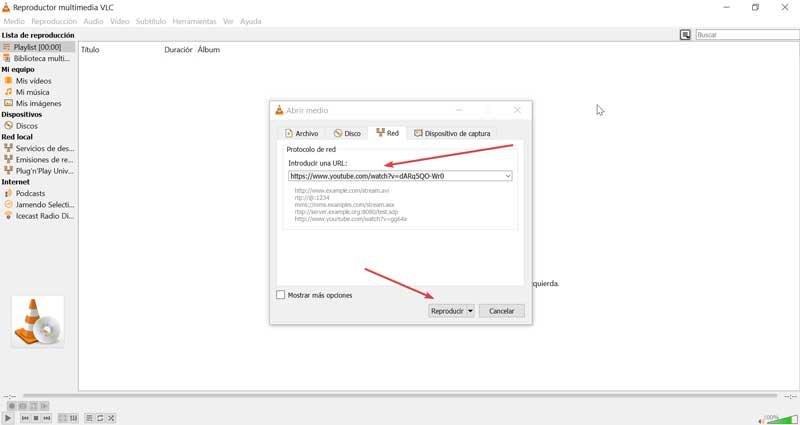
Task: Adjust the green volume slider
Action: tap(782, 419)
